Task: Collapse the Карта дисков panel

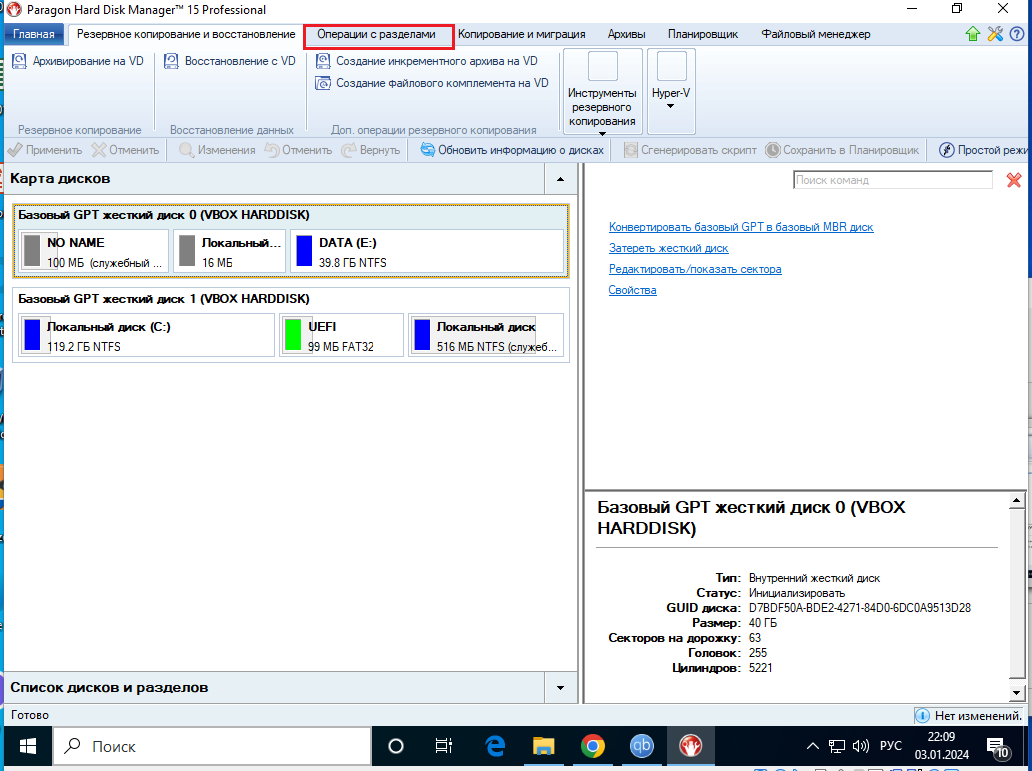Action: [x=560, y=179]
